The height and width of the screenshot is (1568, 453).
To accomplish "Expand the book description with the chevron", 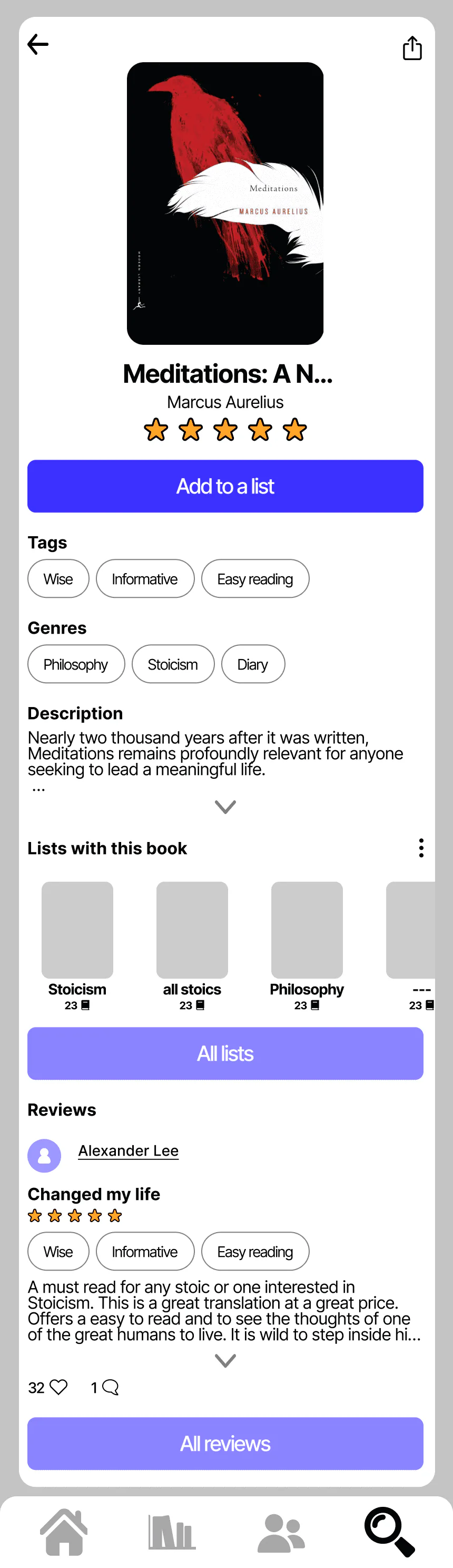I will (225, 807).
